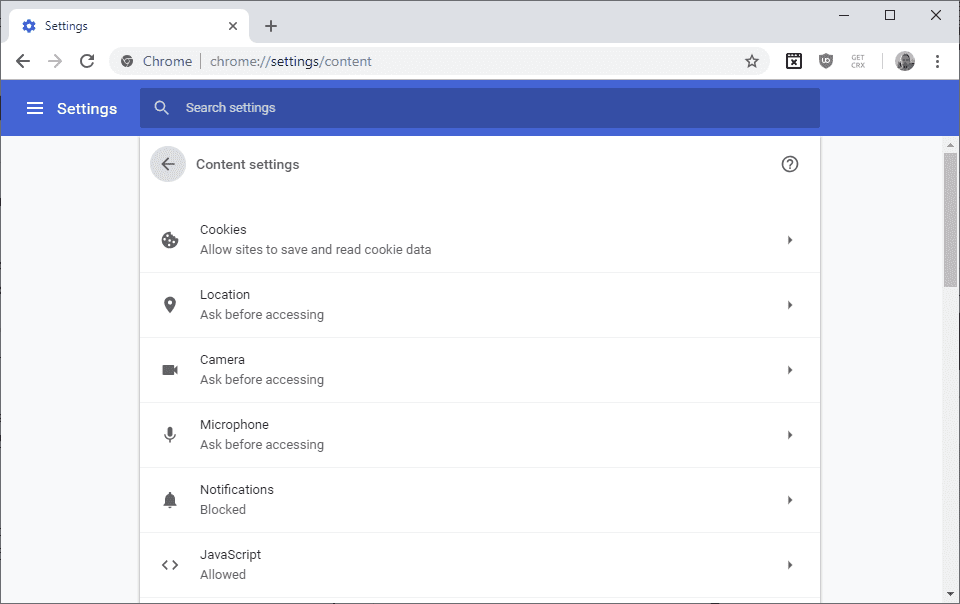Open the Microphone permission settings
Viewport: 960px width, 604px height.
(x=480, y=434)
